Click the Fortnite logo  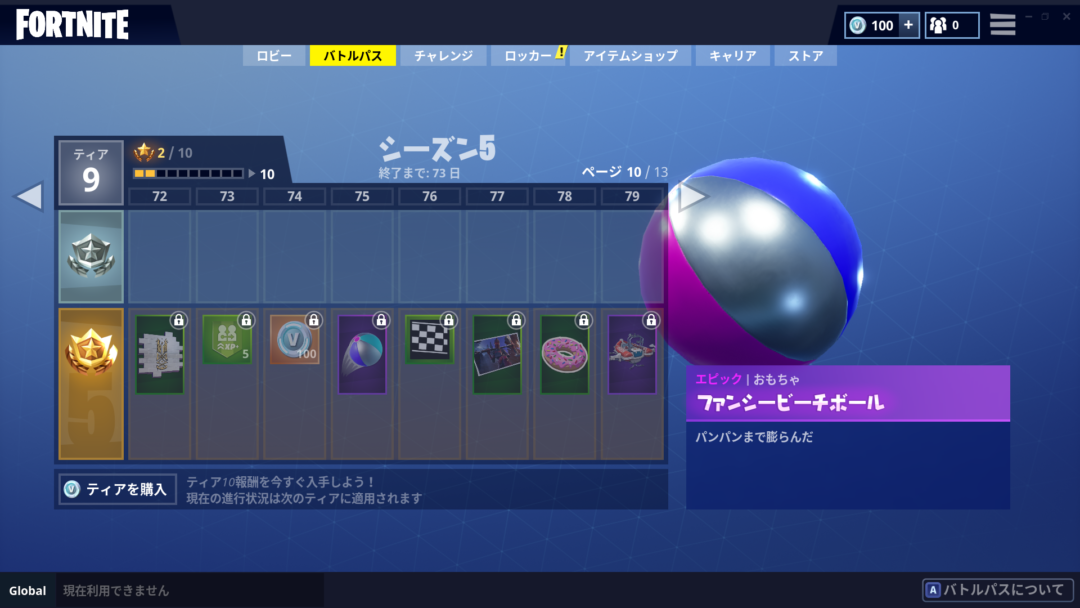tap(72, 25)
